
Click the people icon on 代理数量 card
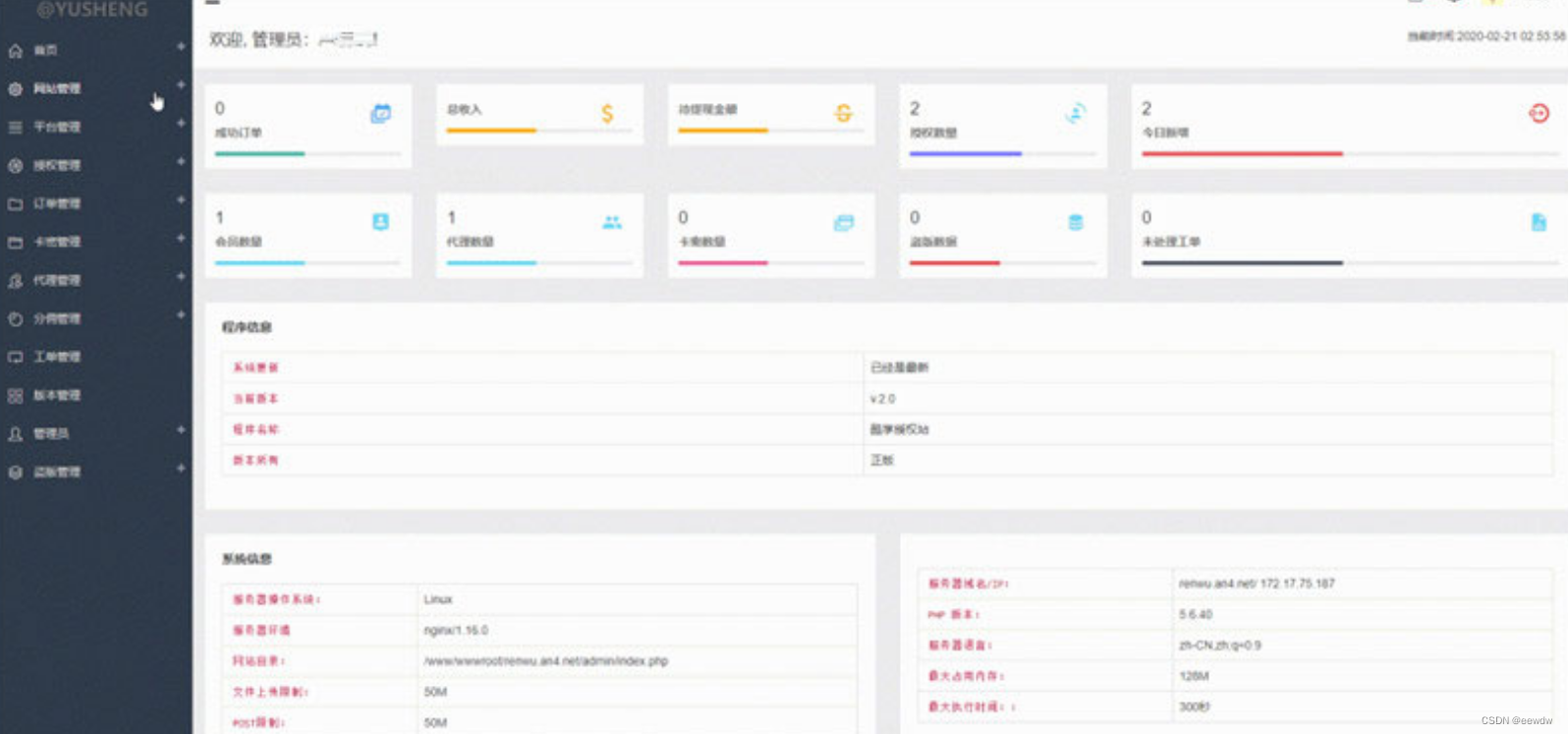612,222
